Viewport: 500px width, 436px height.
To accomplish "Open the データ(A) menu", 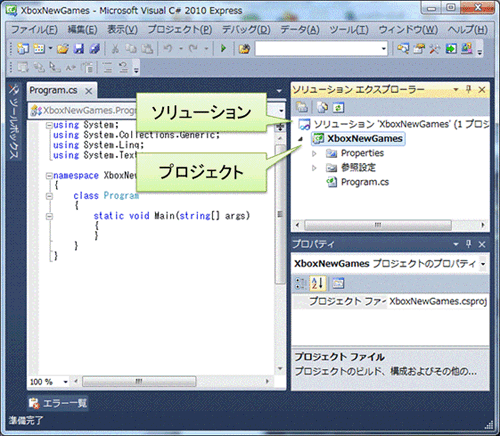I will pos(300,30).
